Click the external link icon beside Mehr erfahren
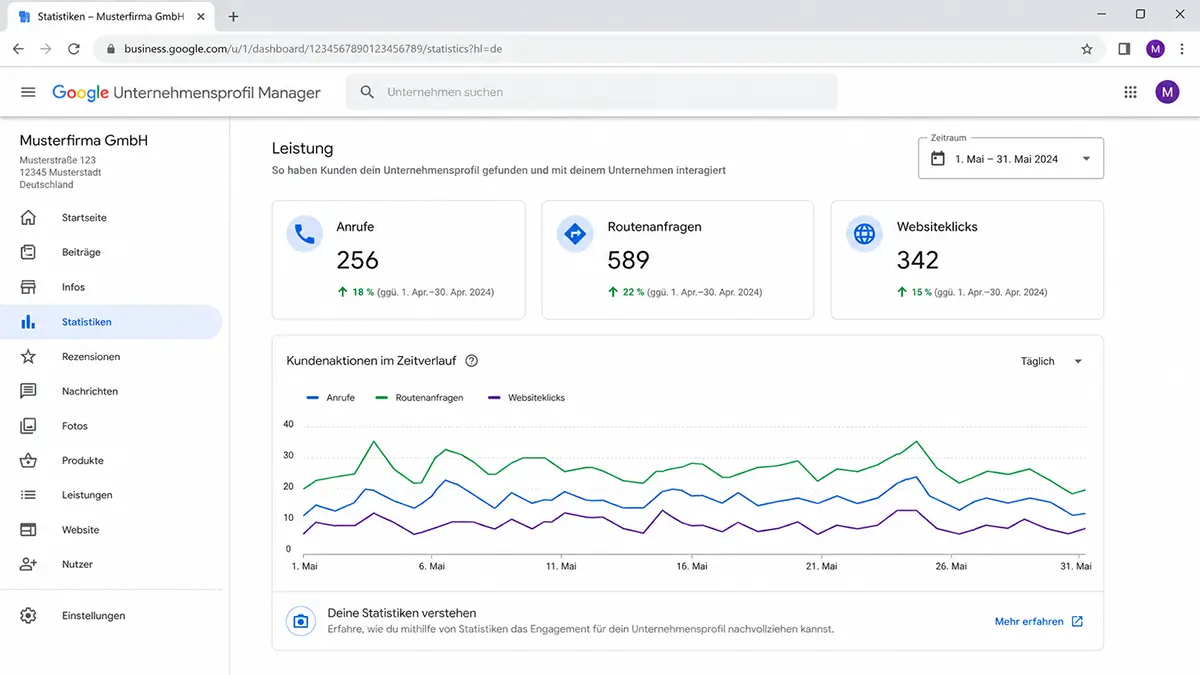This screenshot has width=1200, height=675. tap(1077, 622)
